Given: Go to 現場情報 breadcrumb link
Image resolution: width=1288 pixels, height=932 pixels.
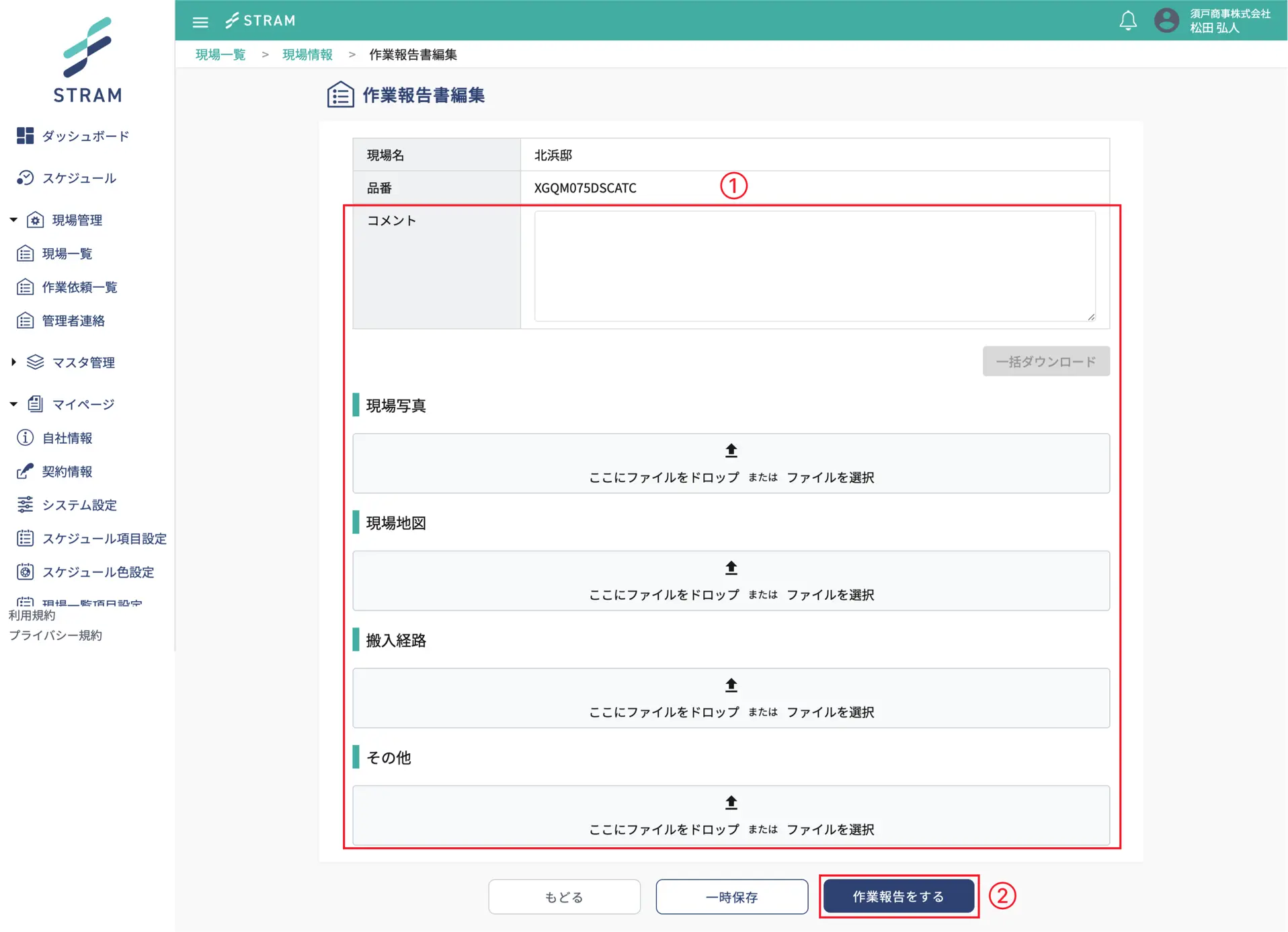Looking at the screenshot, I should click(307, 54).
